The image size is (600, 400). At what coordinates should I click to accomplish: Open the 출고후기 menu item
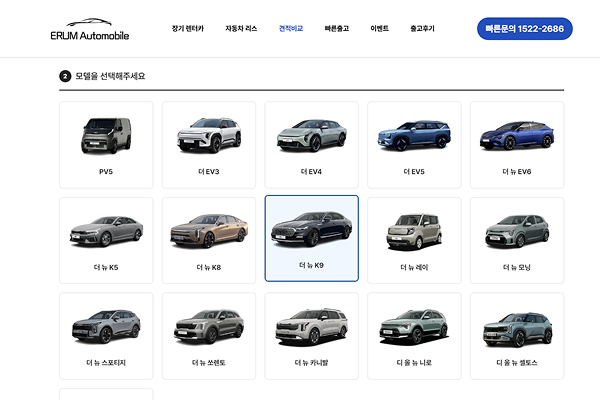coord(422,29)
